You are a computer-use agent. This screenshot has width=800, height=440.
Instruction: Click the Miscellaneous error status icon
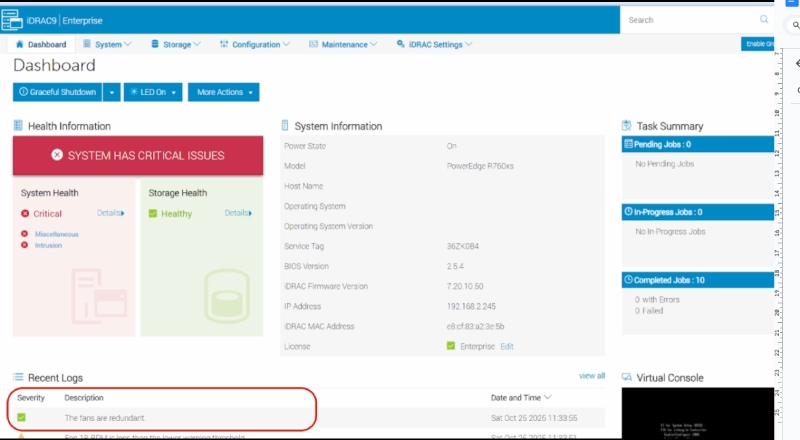coord(25,234)
